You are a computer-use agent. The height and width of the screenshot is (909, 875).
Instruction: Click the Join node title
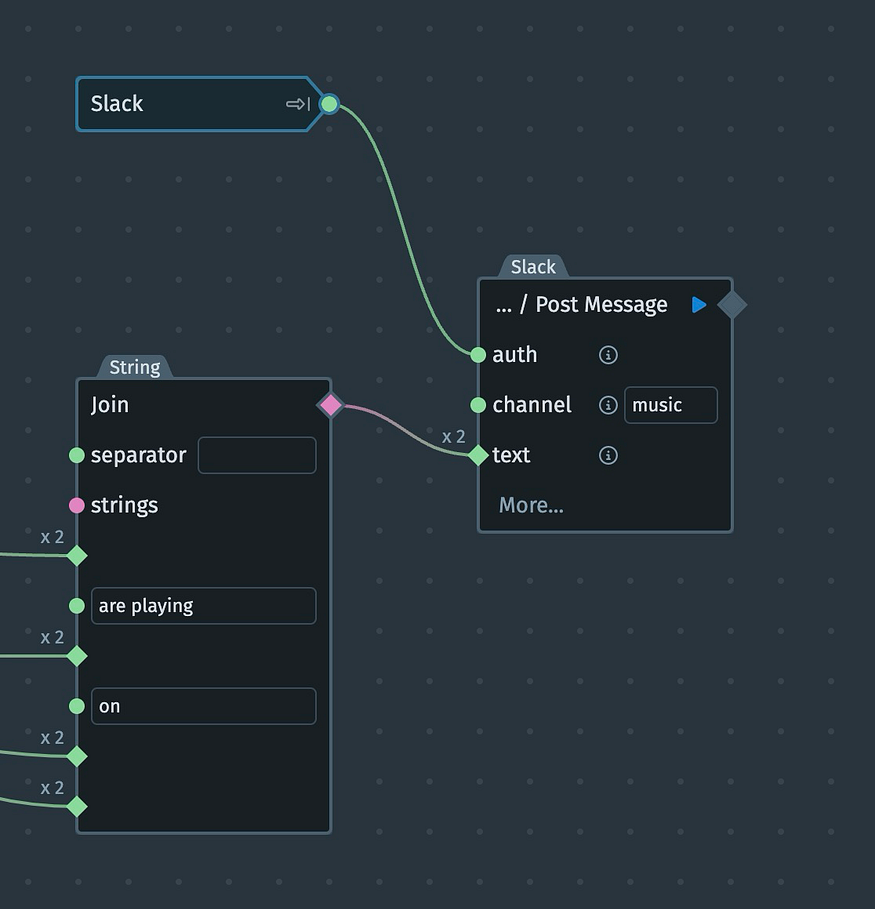(110, 405)
